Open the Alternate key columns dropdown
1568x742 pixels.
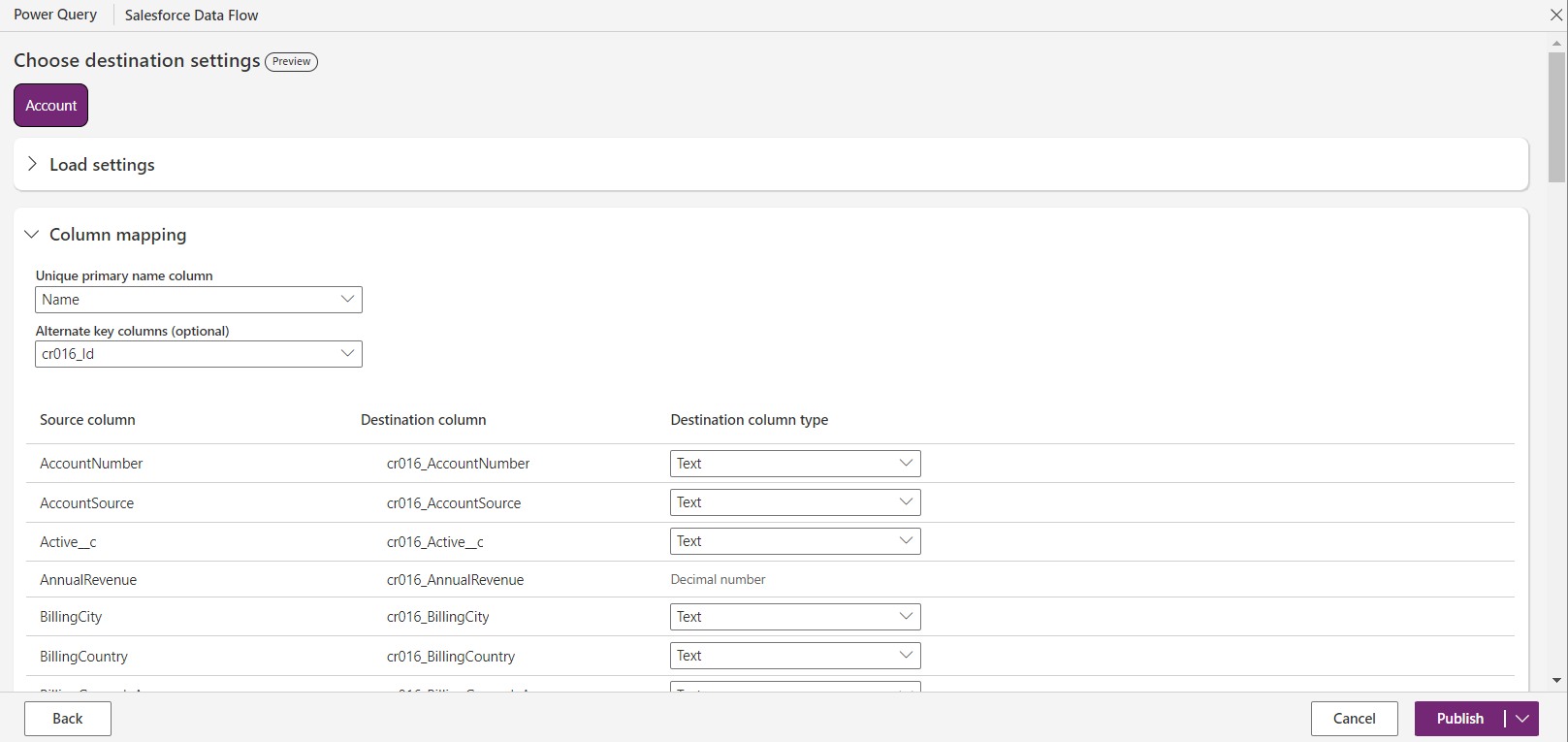tap(198, 354)
